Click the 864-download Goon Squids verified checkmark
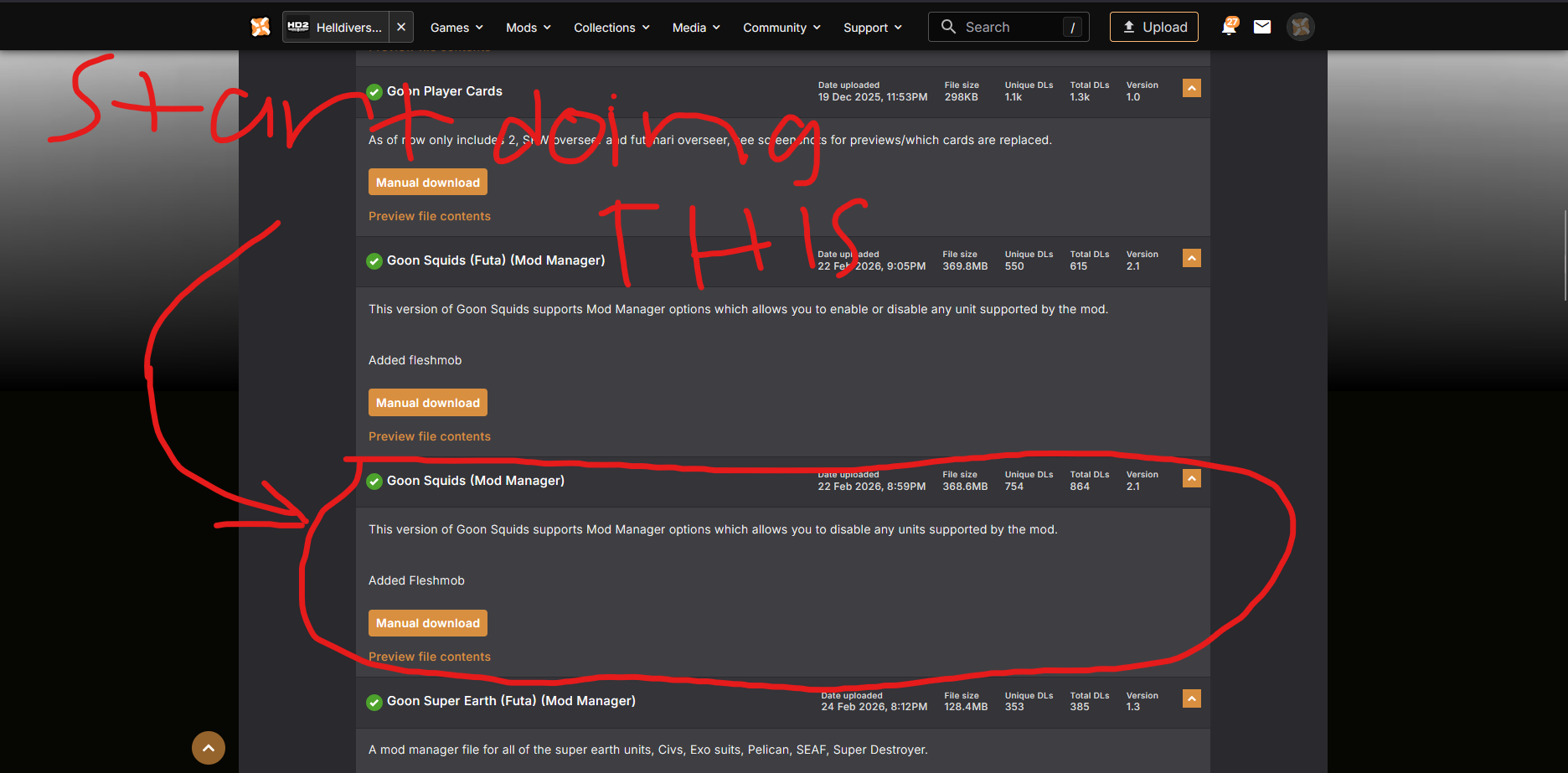Screen dimensions: 1568x773 (374, 482)
